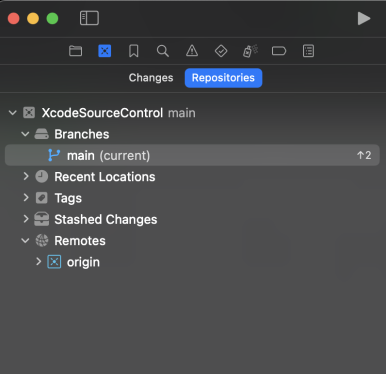Screen dimensions: 386x374
Task: Close the window with red button
Action: tap(14, 18)
